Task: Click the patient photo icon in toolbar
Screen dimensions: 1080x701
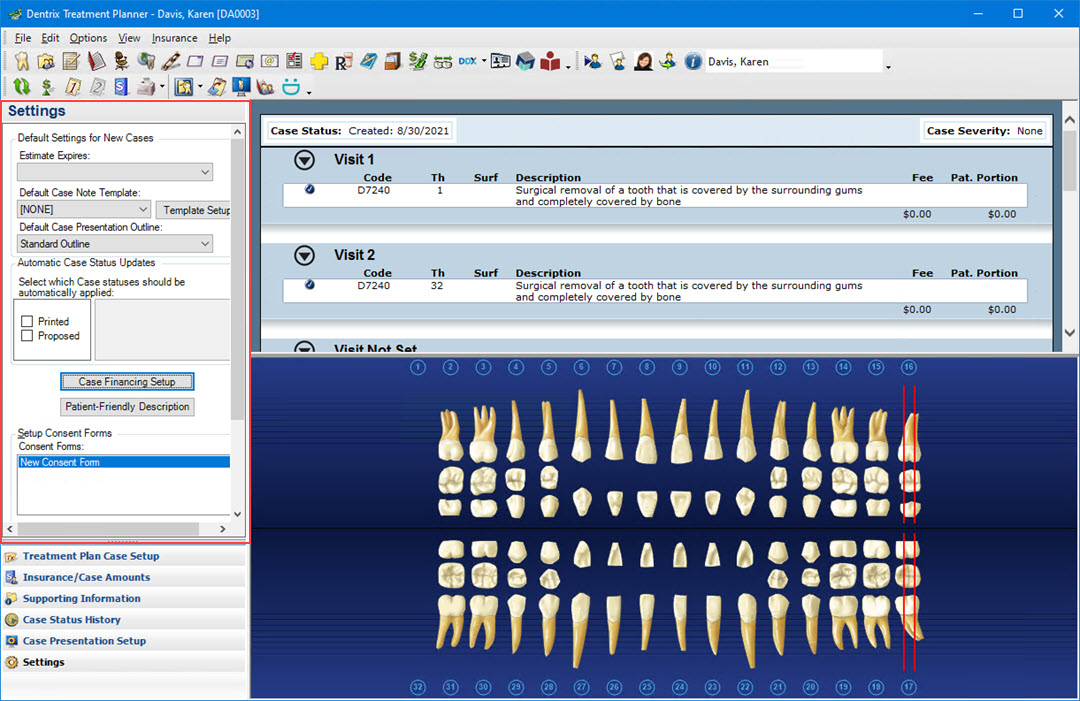Action: [x=643, y=62]
